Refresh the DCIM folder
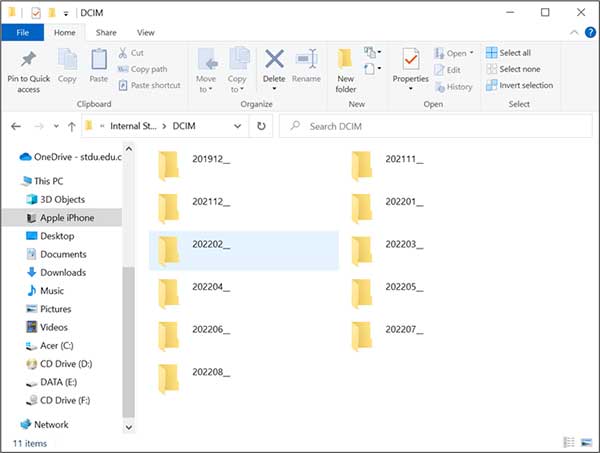Screen dimensions: 600x453 tap(261, 126)
